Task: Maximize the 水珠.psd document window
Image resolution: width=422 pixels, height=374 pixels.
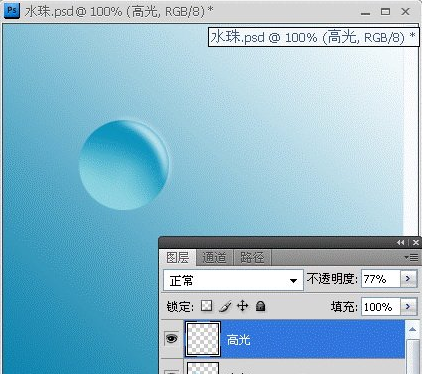Action: [385, 12]
